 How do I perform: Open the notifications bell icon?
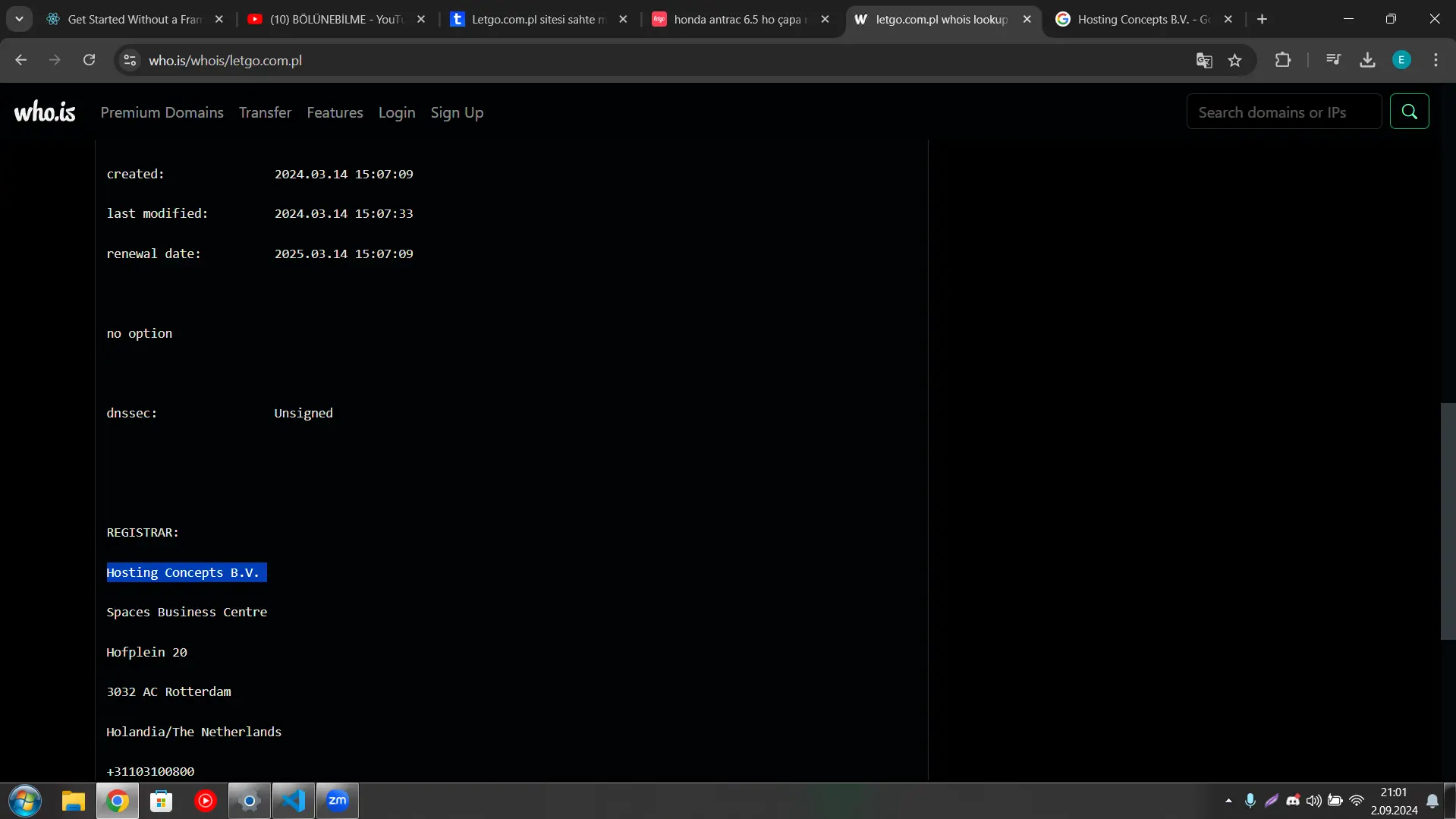[x=1432, y=801]
